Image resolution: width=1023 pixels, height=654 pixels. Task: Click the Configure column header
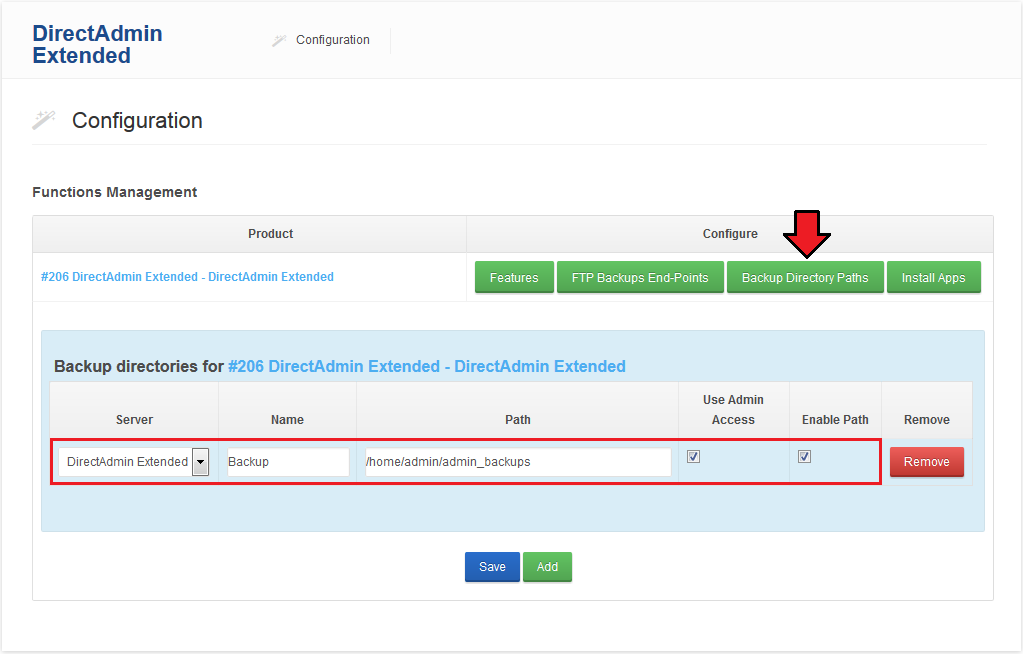(730, 234)
